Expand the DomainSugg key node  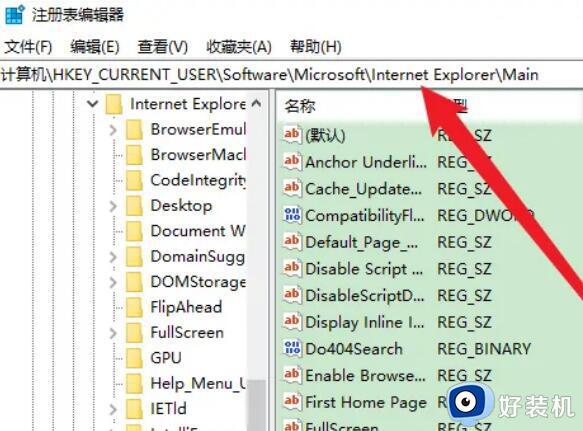[113, 257]
